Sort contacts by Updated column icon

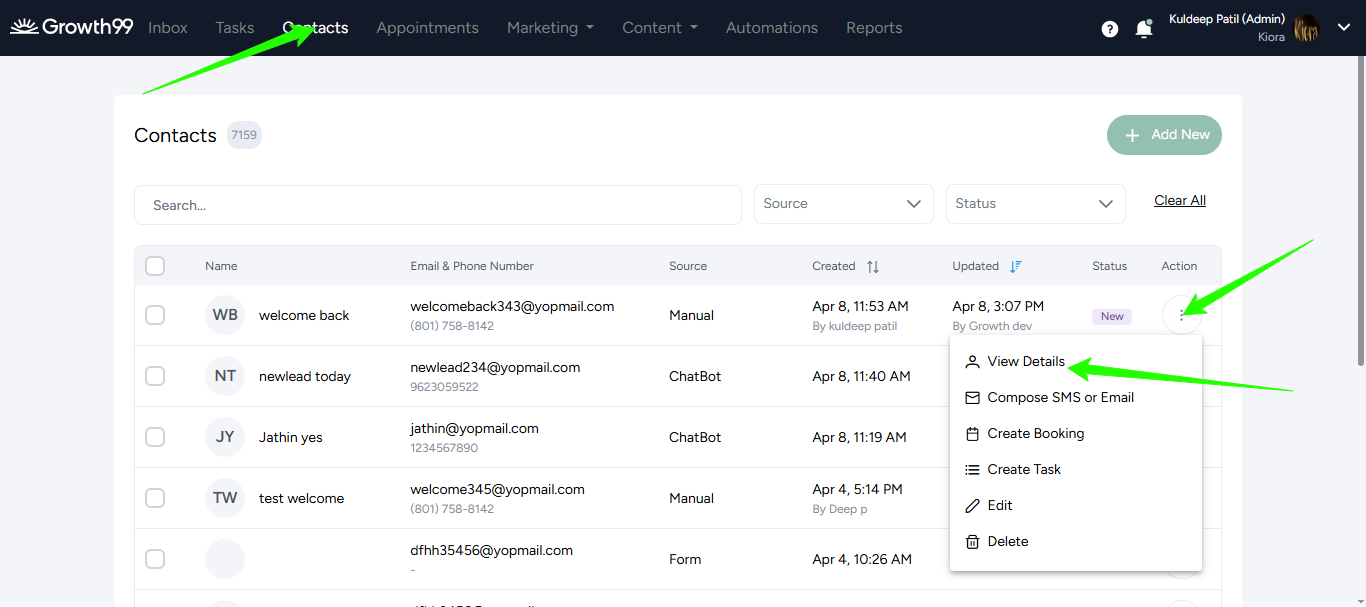pos(1016,266)
